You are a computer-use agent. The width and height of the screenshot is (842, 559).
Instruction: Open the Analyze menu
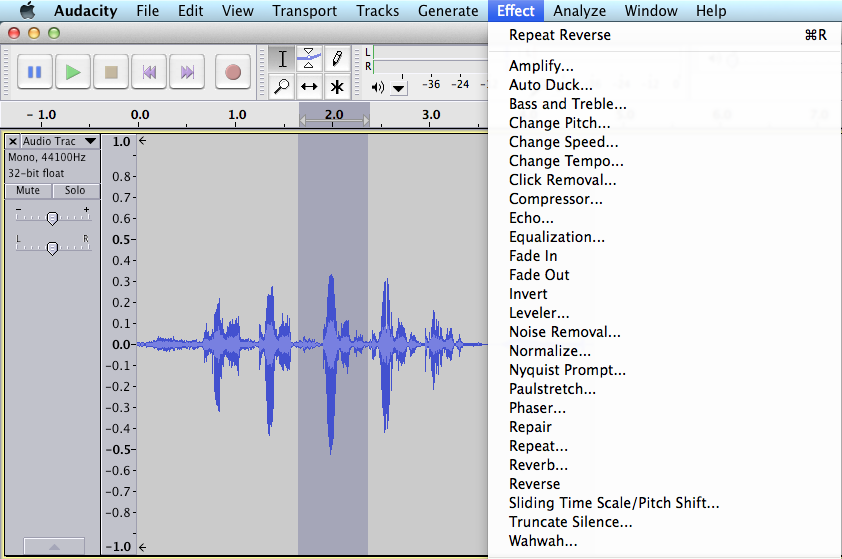pyautogui.click(x=579, y=11)
